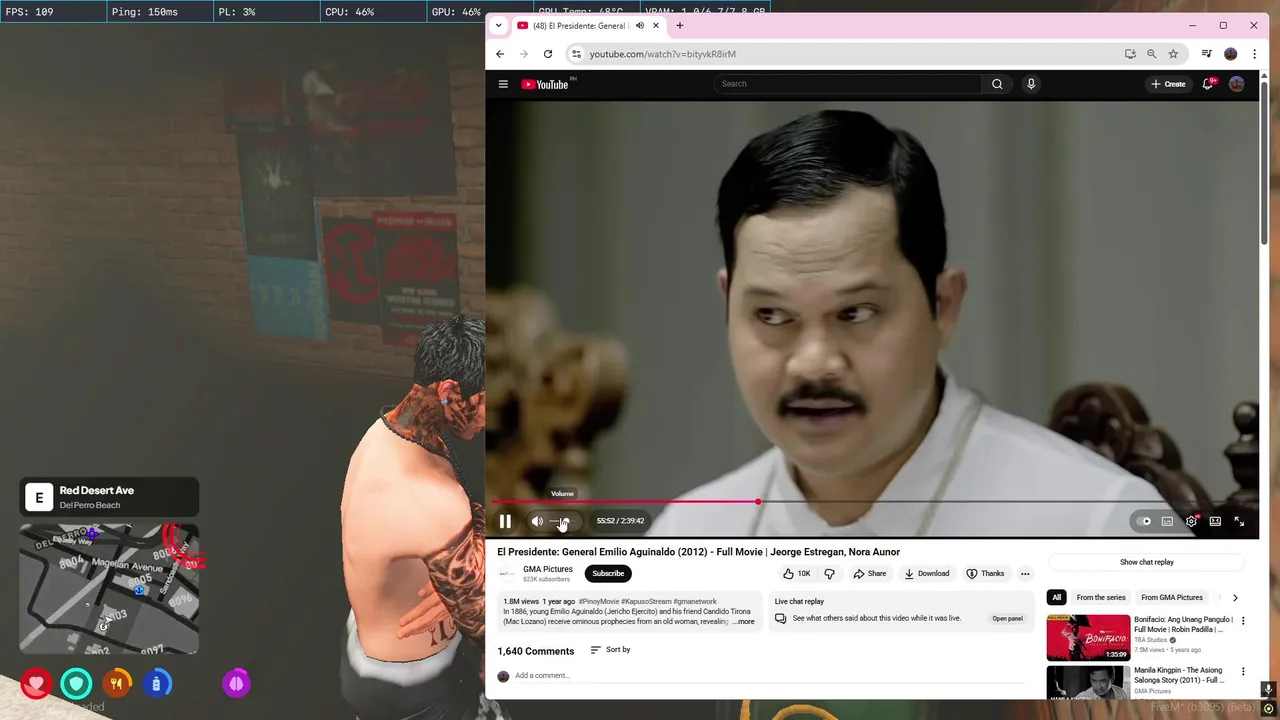Open the tab search dropdown arrow
The width and height of the screenshot is (1280, 720).
point(499,26)
